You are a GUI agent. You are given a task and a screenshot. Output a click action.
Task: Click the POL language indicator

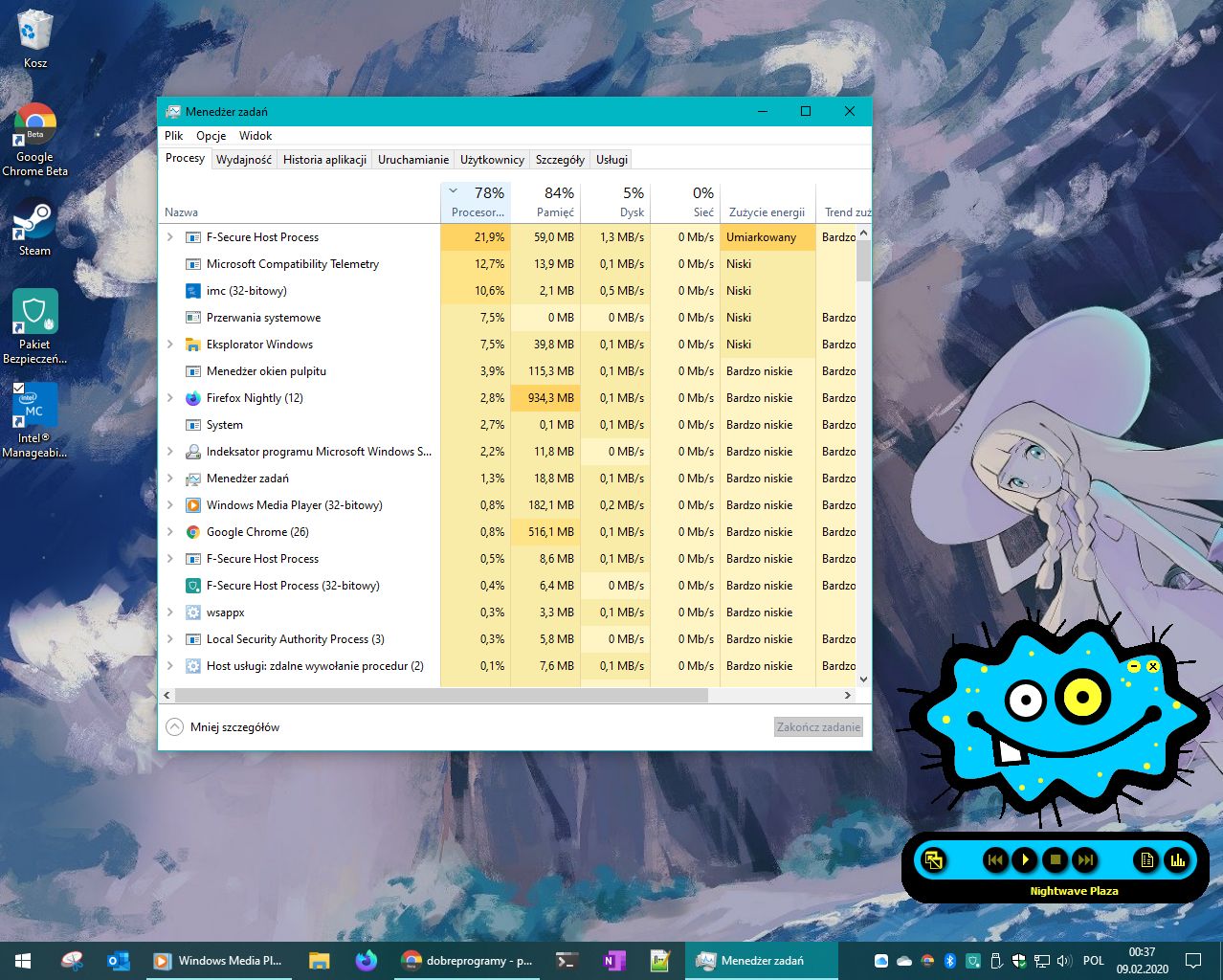[1093, 961]
